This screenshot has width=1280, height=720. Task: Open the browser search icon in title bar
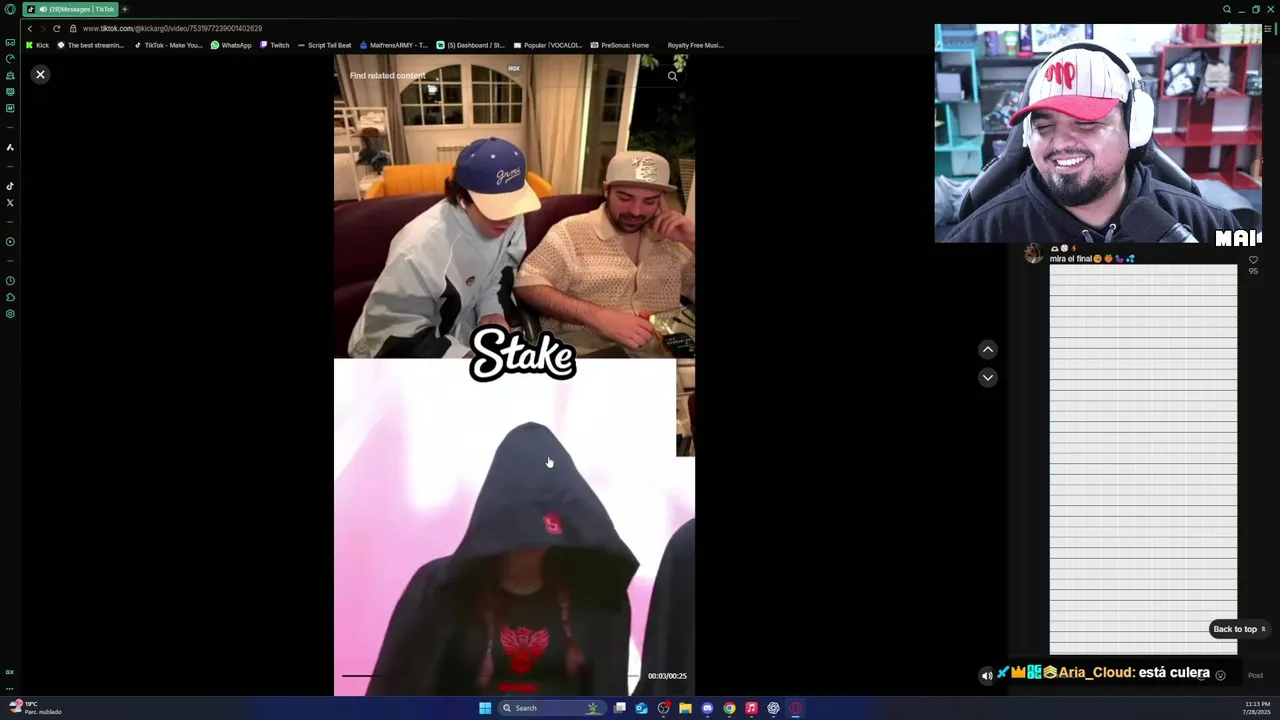[x=1226, y=9]
